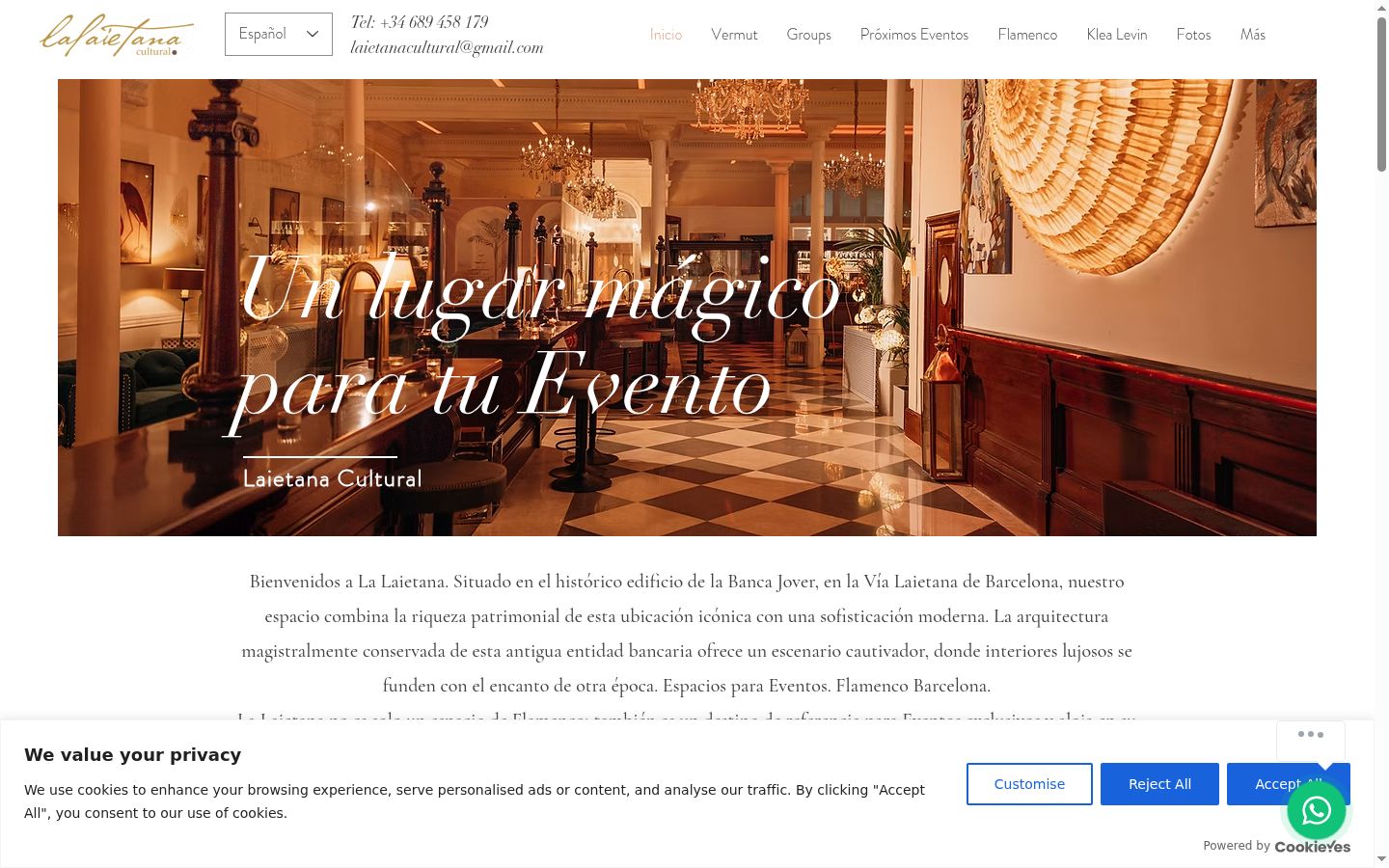Click the three-dots chat popup bubble
The width and height of the screenshot is (1389, 868).
[1311, 739]
